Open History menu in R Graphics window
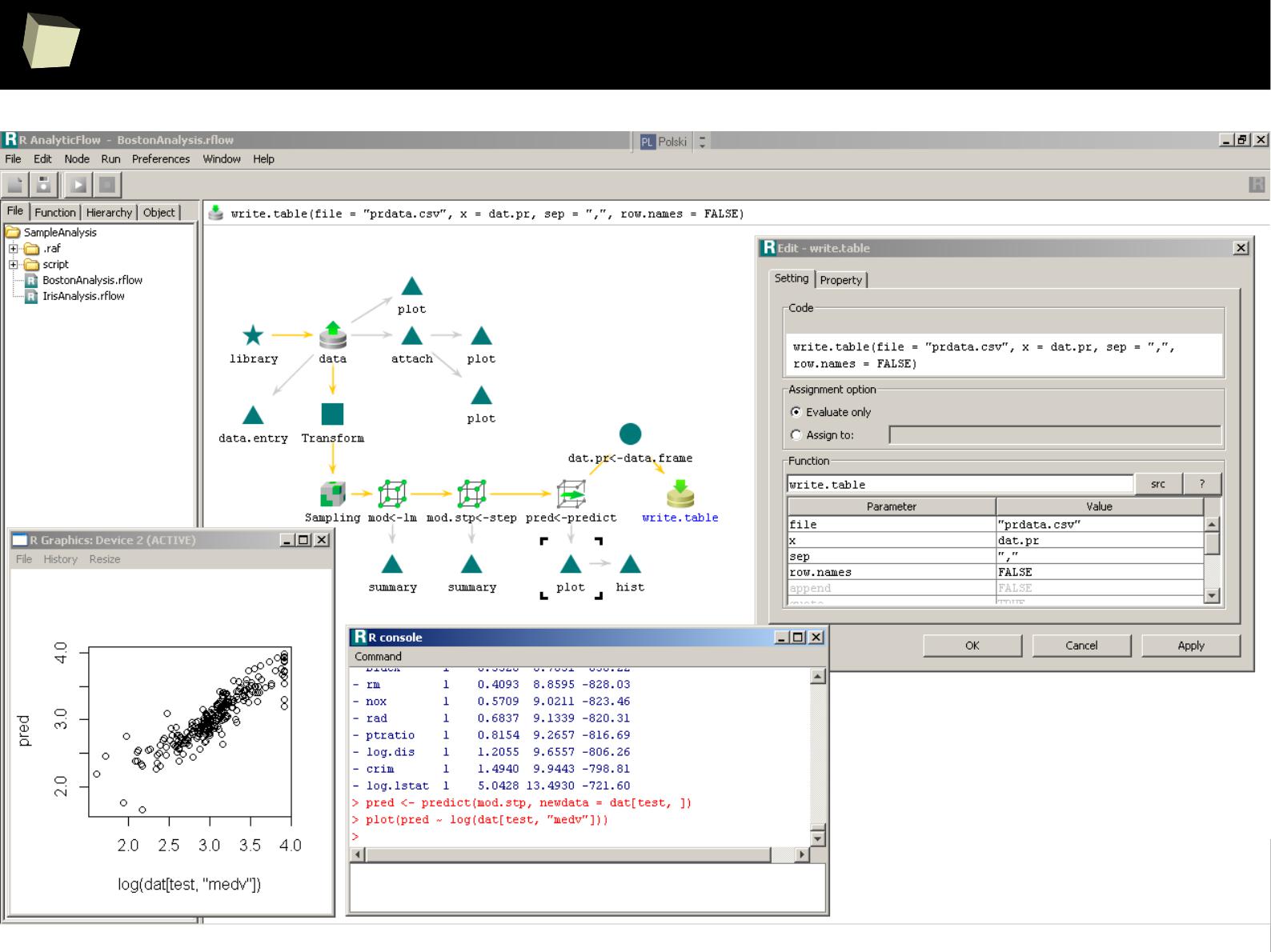Screen dimensions: 1271x952 pos(61,559)
